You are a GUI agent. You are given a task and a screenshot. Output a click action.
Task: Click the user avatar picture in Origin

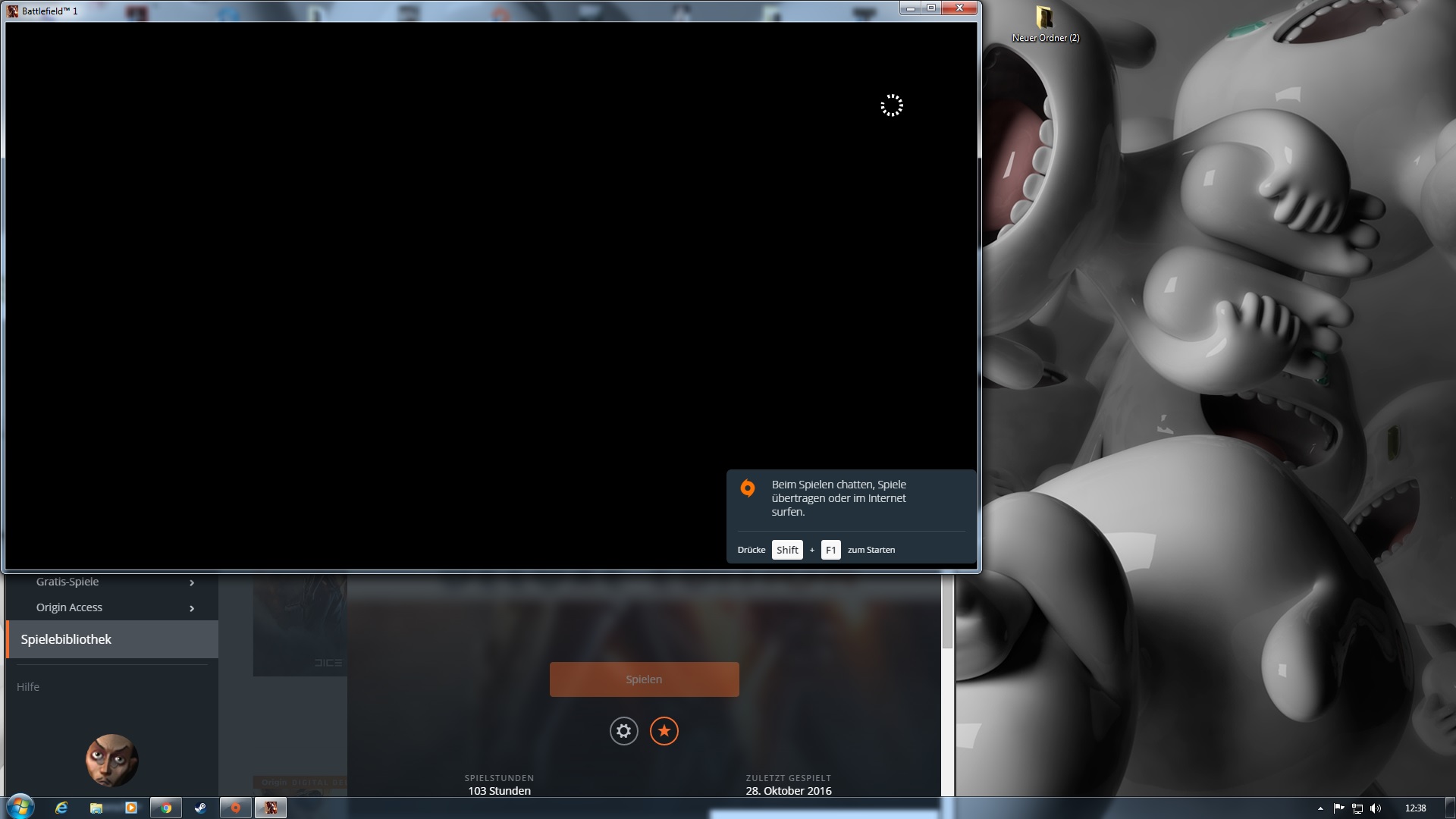[112, 760]
